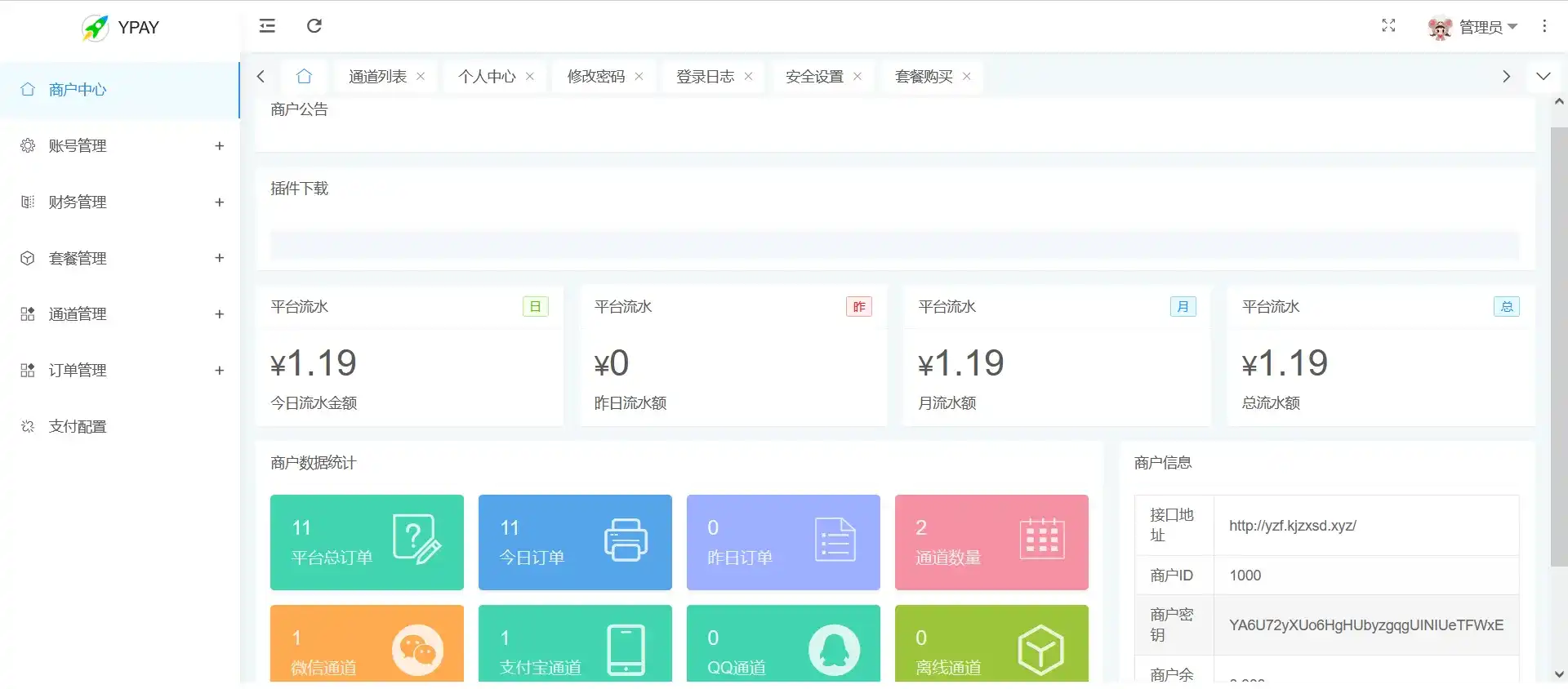This screenshot has height=689, width=1568.
Task: Expand the 通道管理 sidebar menu
Action: tap(119, 314)
